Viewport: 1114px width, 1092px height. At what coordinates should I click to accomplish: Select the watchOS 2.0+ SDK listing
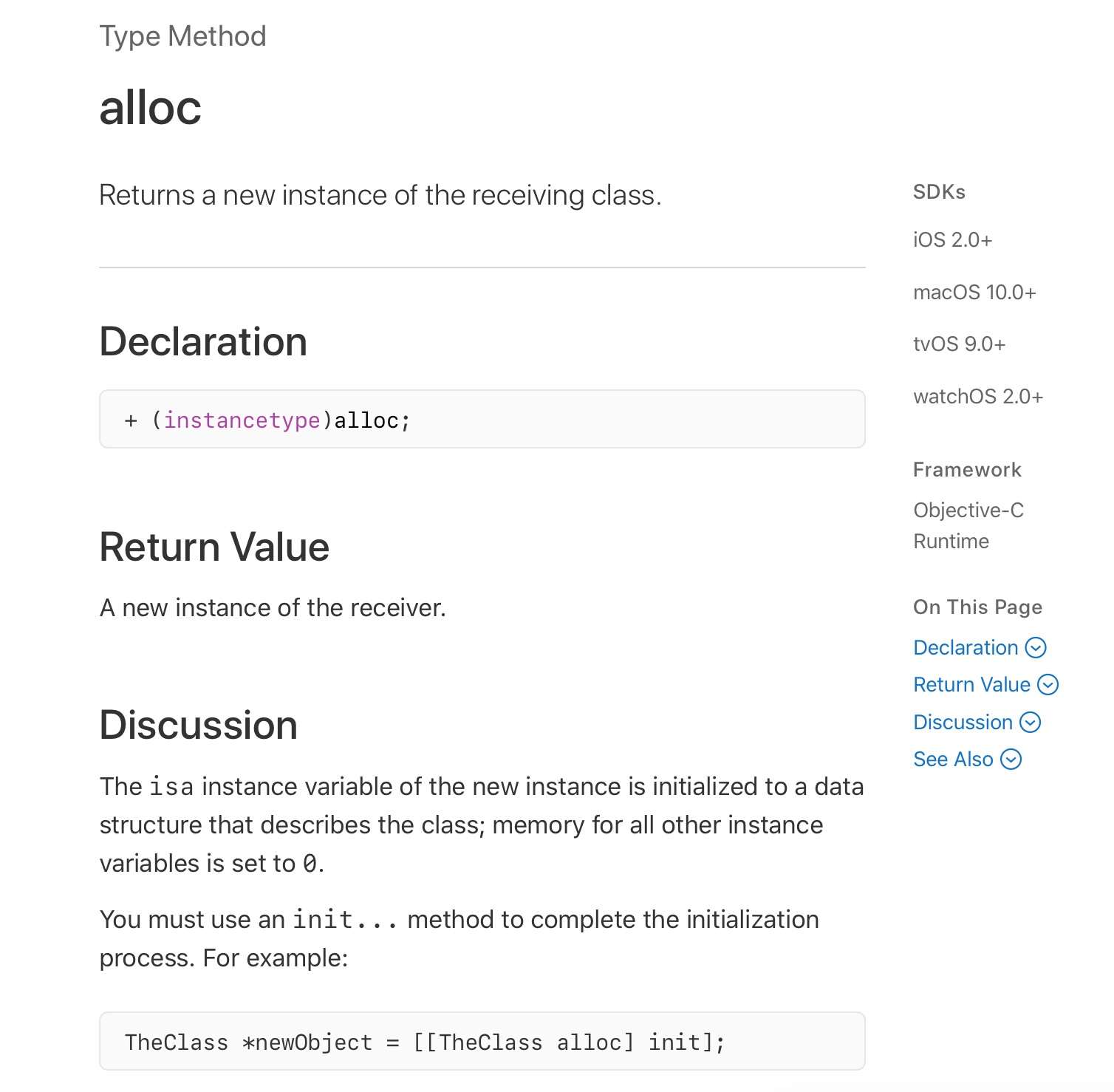(978, 396)
